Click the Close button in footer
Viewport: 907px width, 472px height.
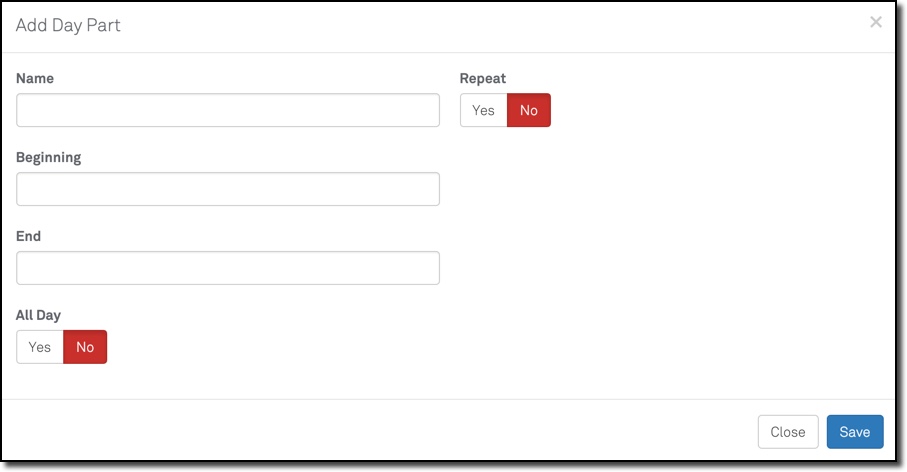pyautogui.click(x=787, y=432)
